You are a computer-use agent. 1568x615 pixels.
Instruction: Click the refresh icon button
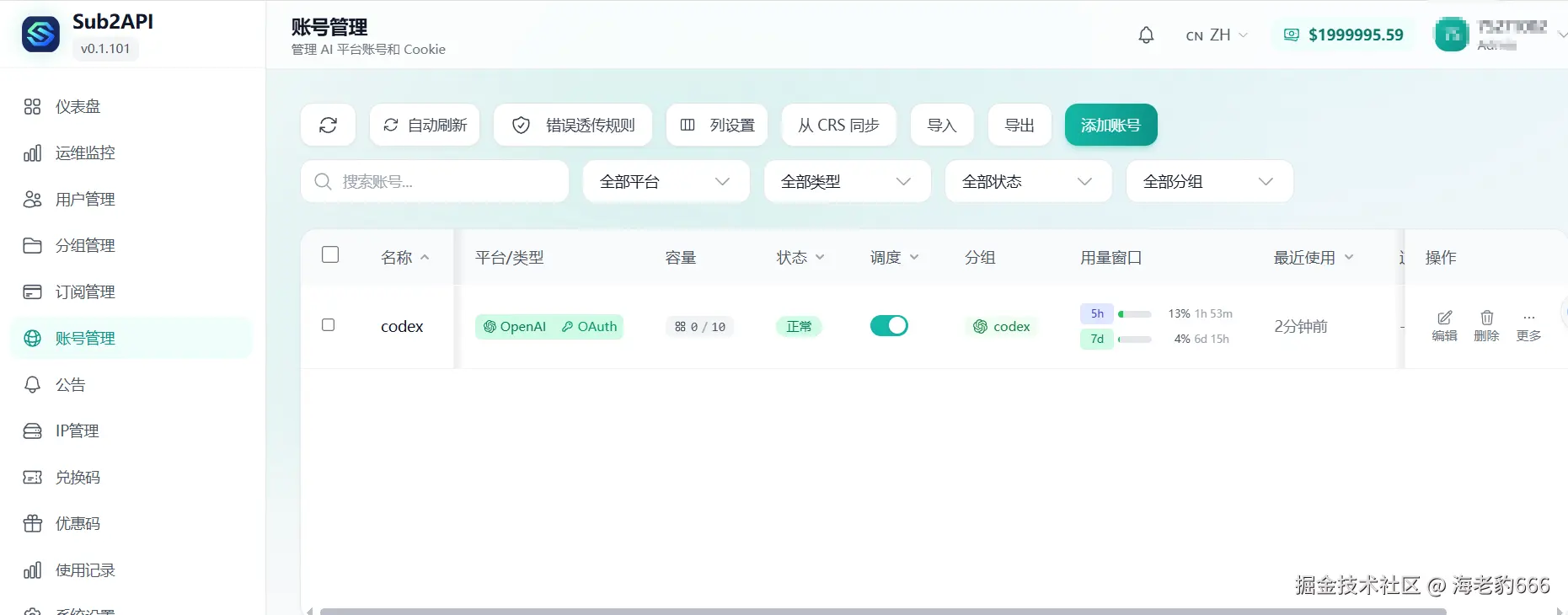point(328,126)
